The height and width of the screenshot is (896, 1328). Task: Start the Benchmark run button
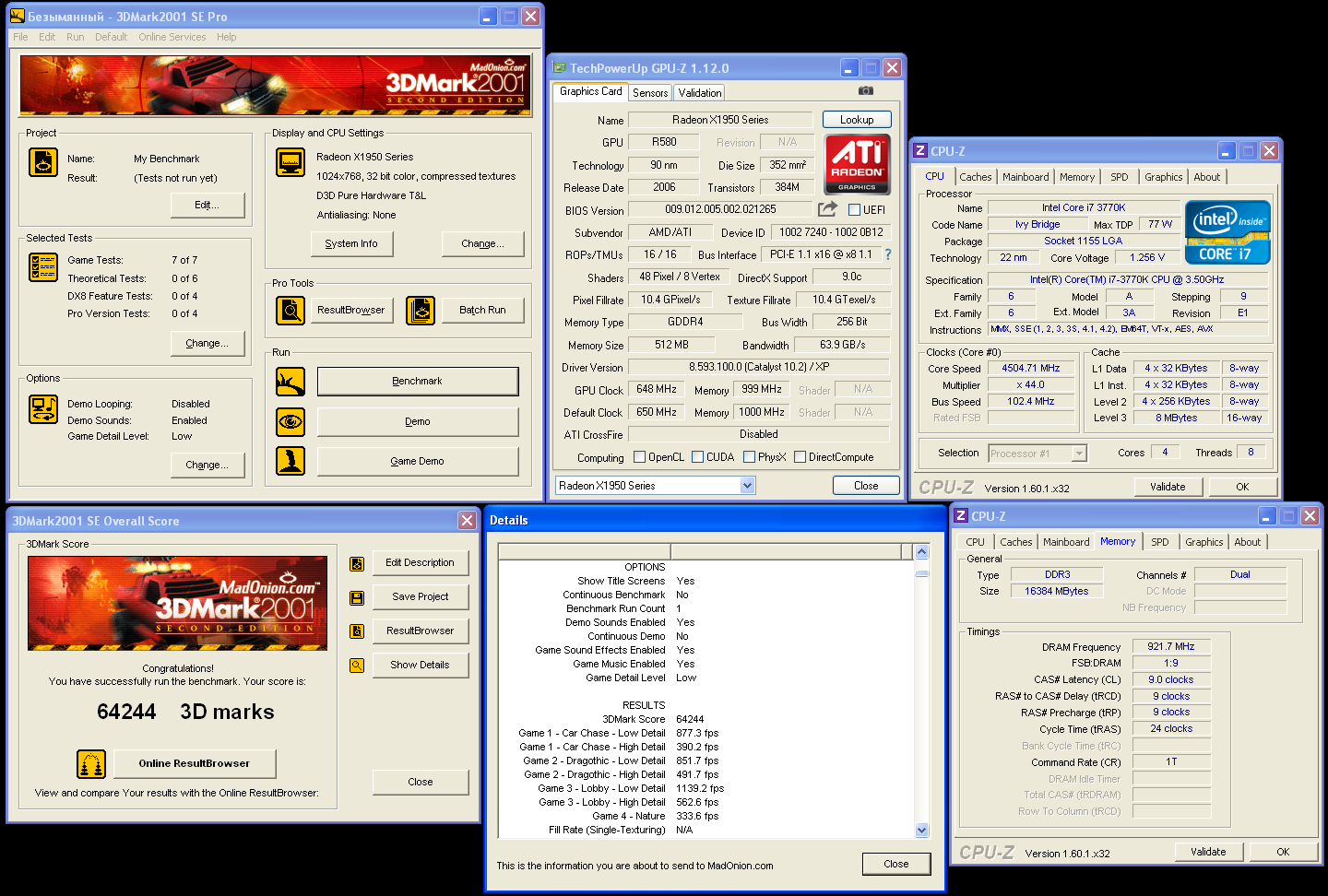pos(418,382)
